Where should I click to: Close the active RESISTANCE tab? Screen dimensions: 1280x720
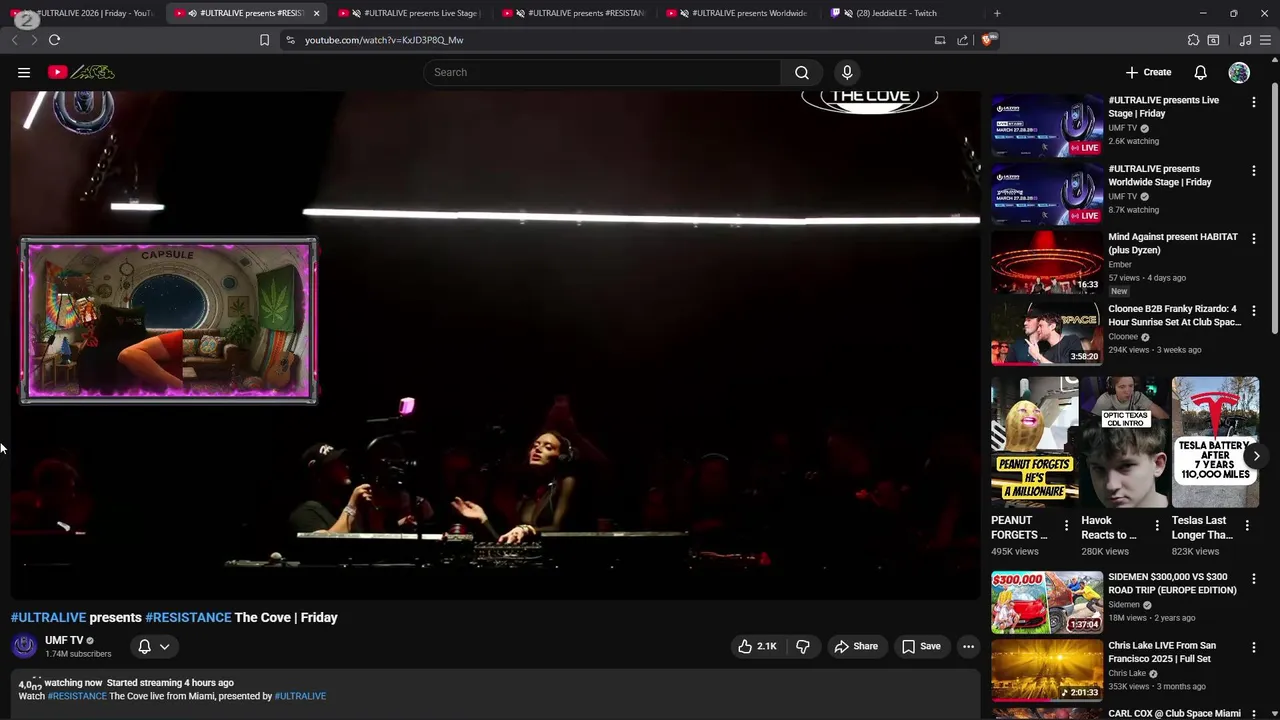point(316,13)
